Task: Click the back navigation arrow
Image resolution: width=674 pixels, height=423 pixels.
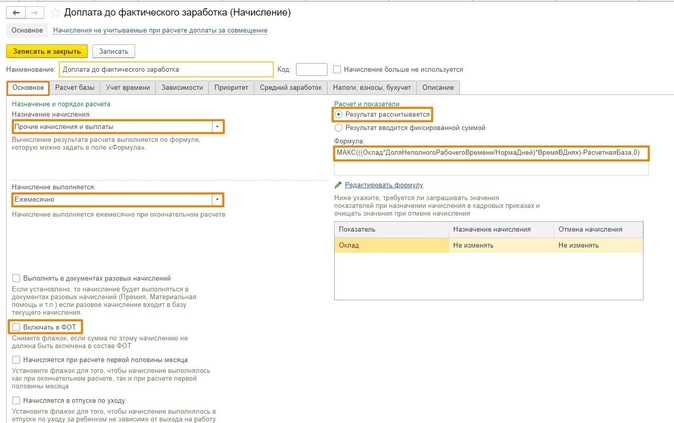Action: click(16, 12)
